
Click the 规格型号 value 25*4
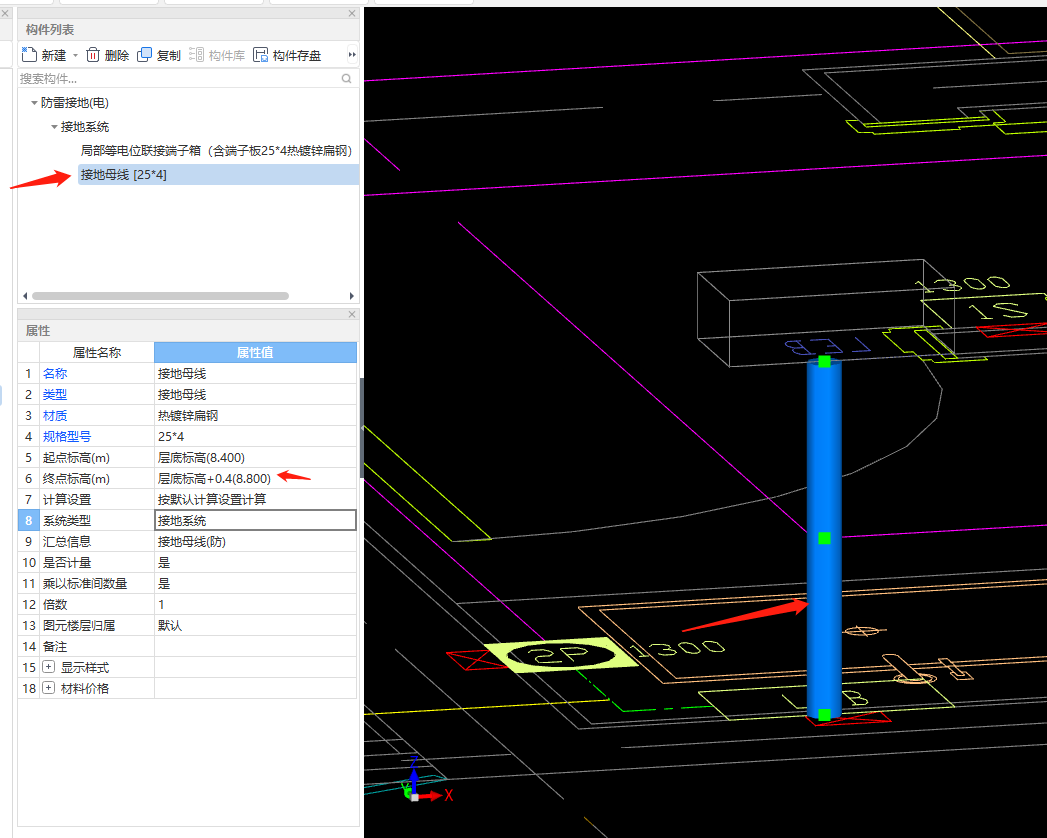255,437
